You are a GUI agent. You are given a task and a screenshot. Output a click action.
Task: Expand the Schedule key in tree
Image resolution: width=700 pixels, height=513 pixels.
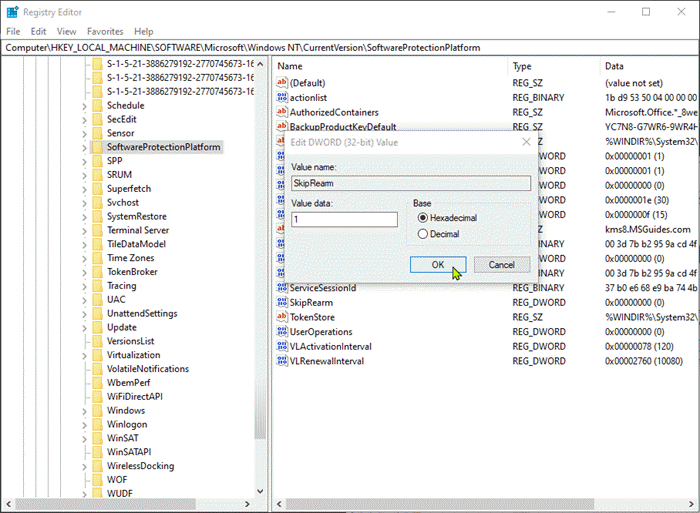point(84,105)
